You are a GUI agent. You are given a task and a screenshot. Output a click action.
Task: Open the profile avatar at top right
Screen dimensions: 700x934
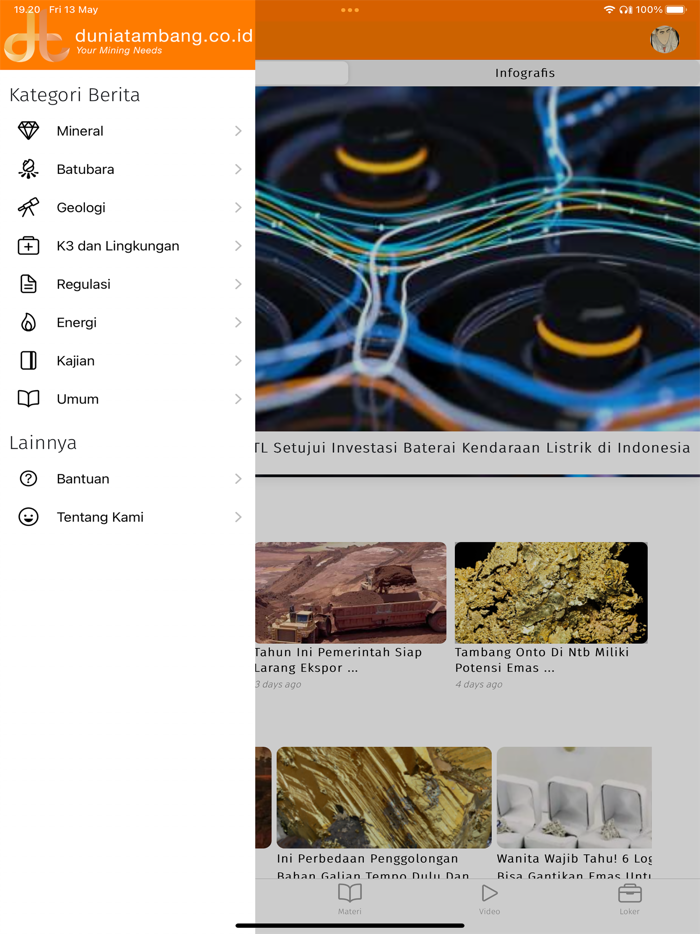pyautogui.click(x=664, y=40)
